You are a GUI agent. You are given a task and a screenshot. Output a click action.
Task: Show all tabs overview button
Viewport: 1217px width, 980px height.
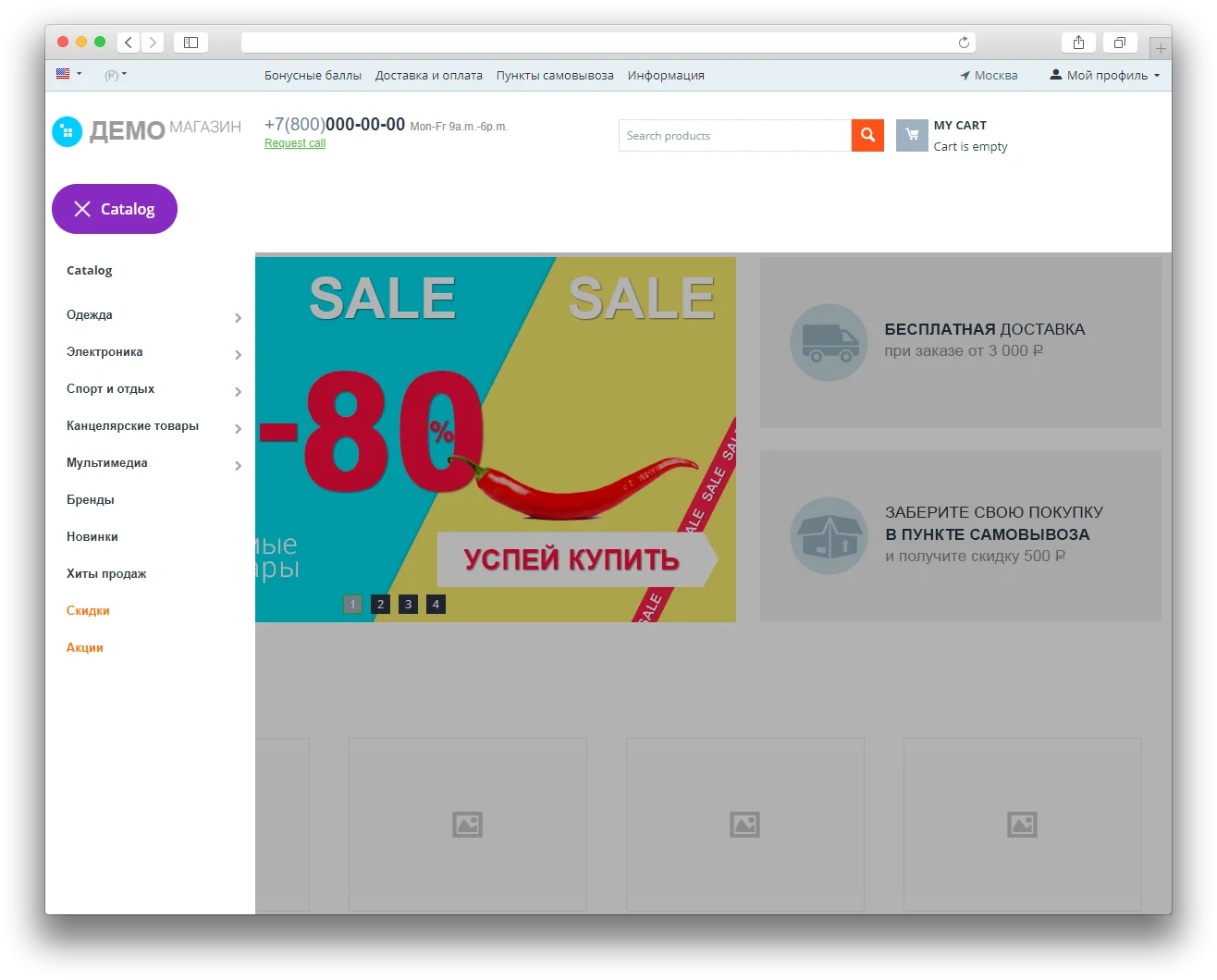pyautogui.click(x=1119, y=43)
